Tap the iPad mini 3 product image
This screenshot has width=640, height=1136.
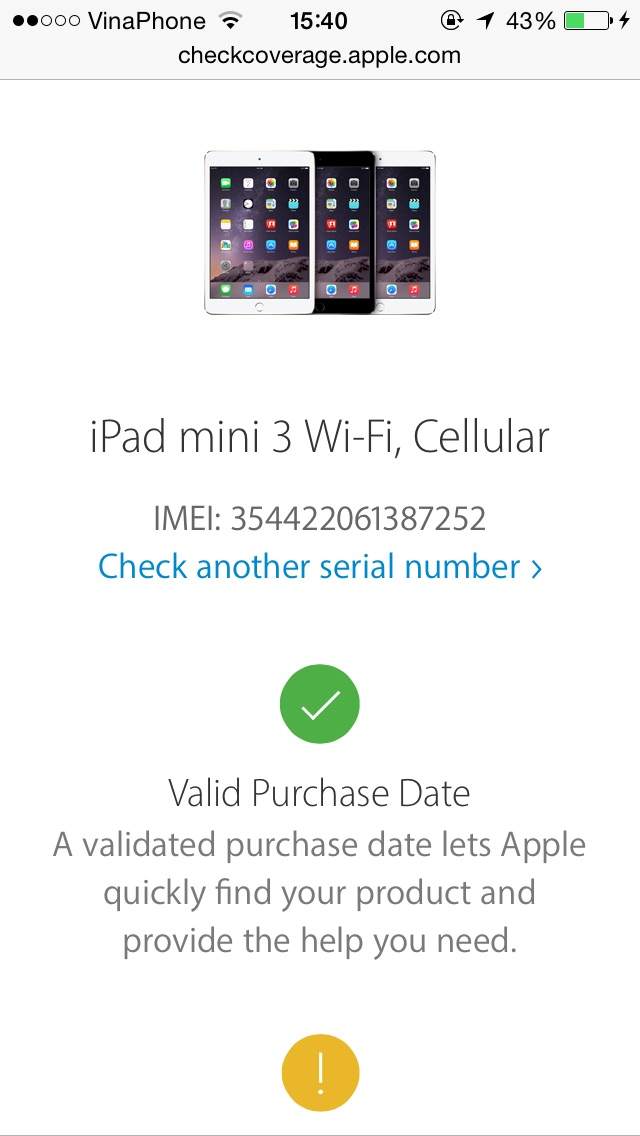coord(320,232)
